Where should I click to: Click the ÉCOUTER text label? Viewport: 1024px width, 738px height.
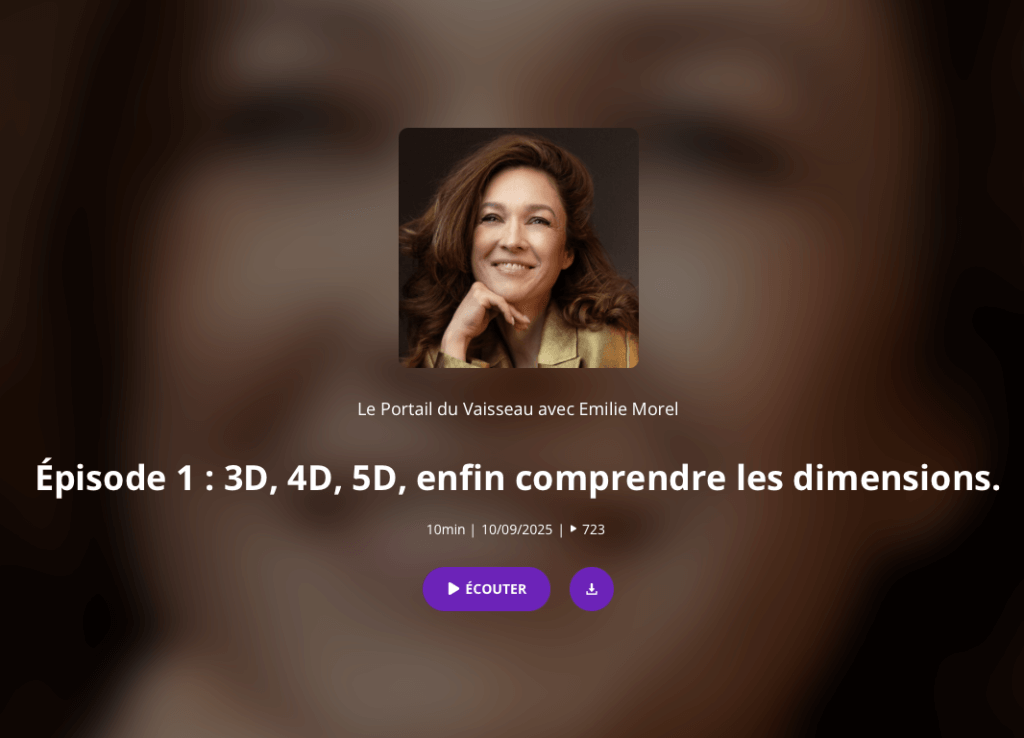(x=496, y=589)
